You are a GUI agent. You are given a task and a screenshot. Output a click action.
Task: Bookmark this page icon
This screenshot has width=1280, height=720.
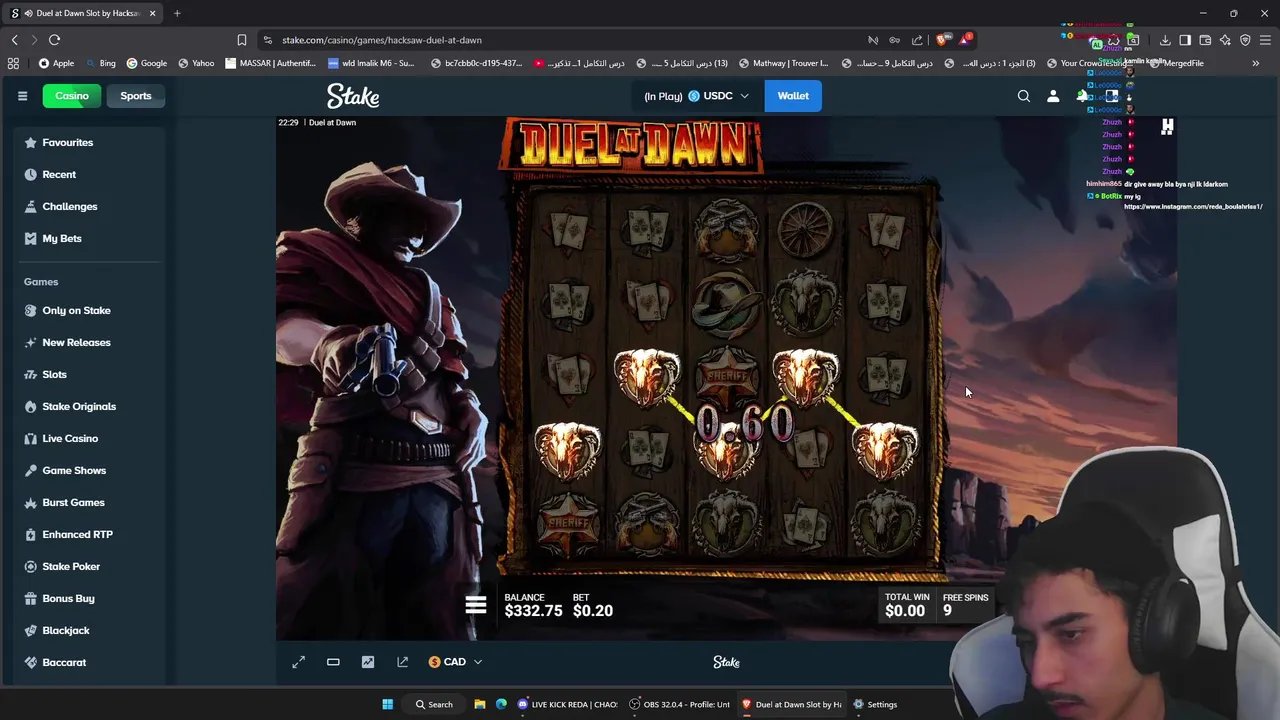click(241, 40)
